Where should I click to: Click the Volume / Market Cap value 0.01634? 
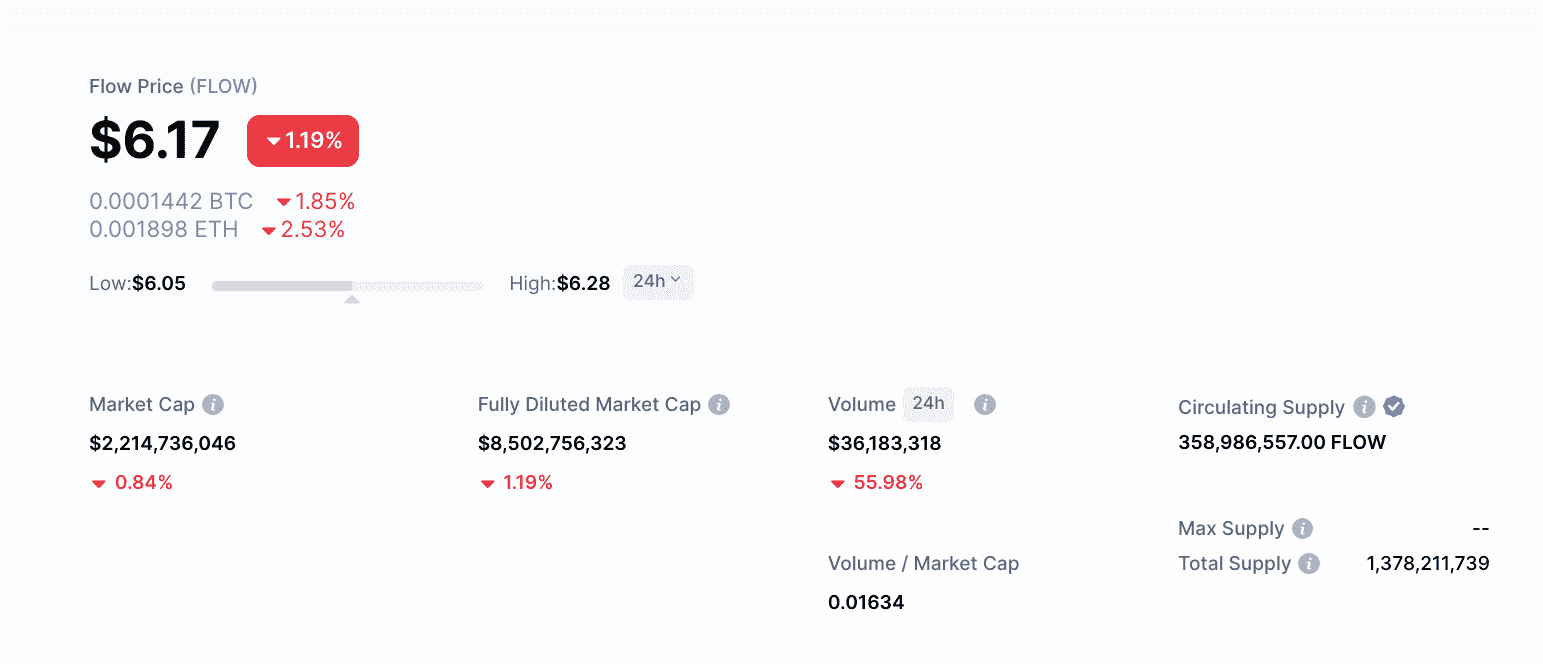pos(866,602)
